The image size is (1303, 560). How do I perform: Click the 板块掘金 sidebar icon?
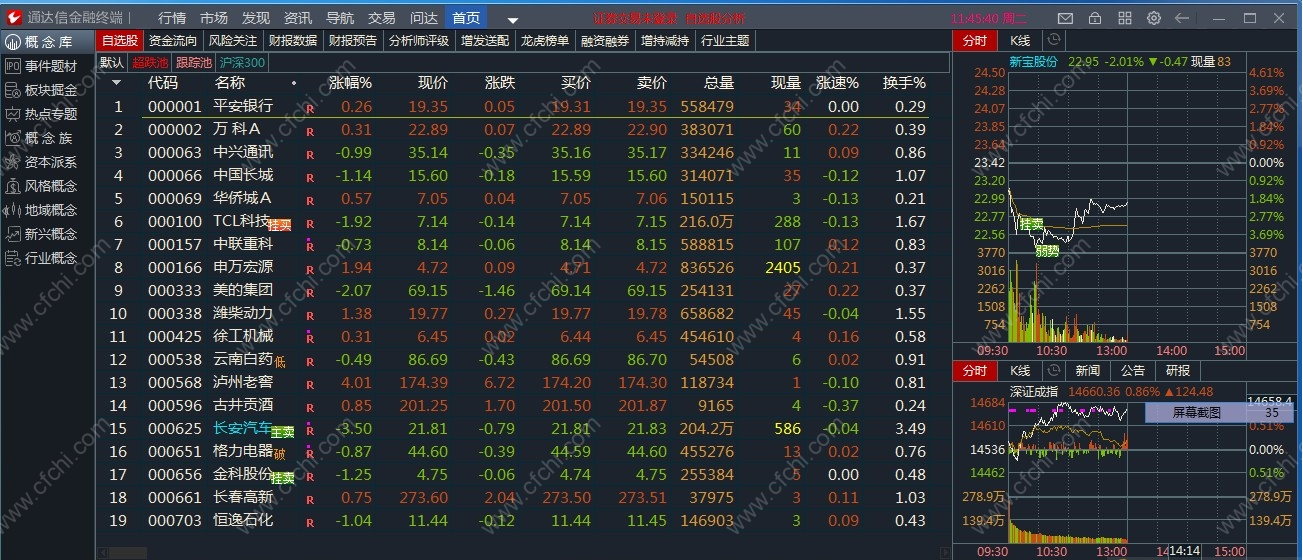(x=13, y=90)
